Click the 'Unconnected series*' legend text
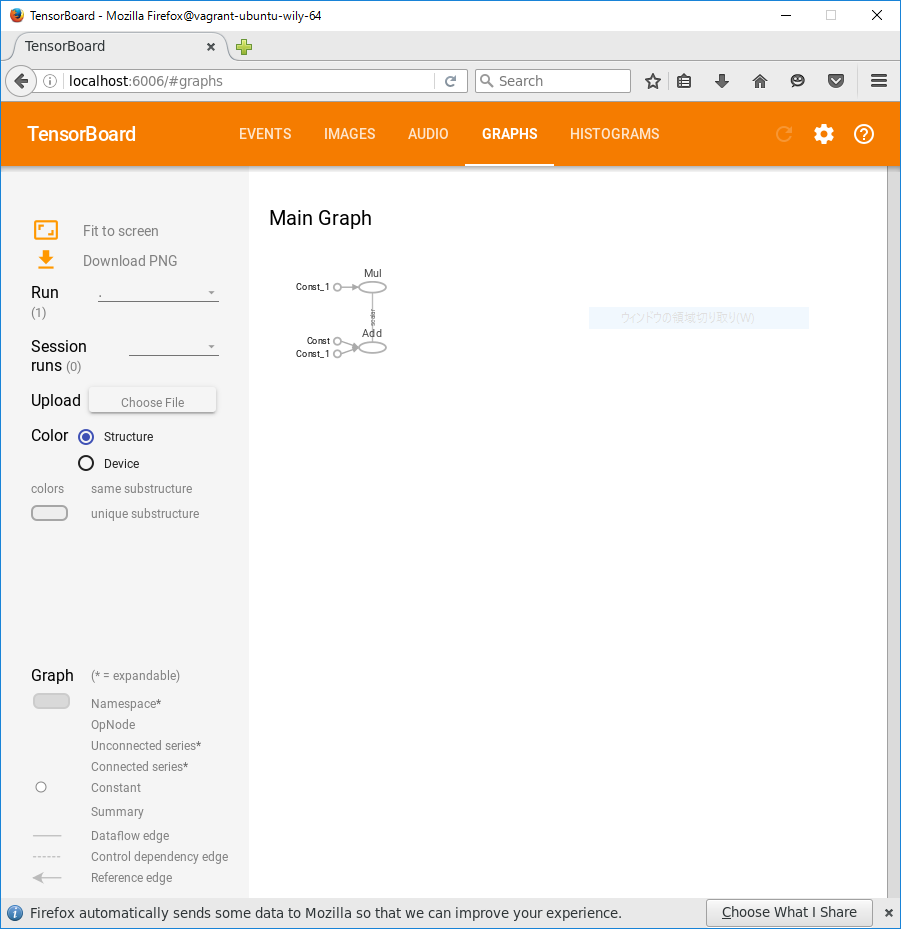This screenshot has width=901, height=929. [146, 745]
